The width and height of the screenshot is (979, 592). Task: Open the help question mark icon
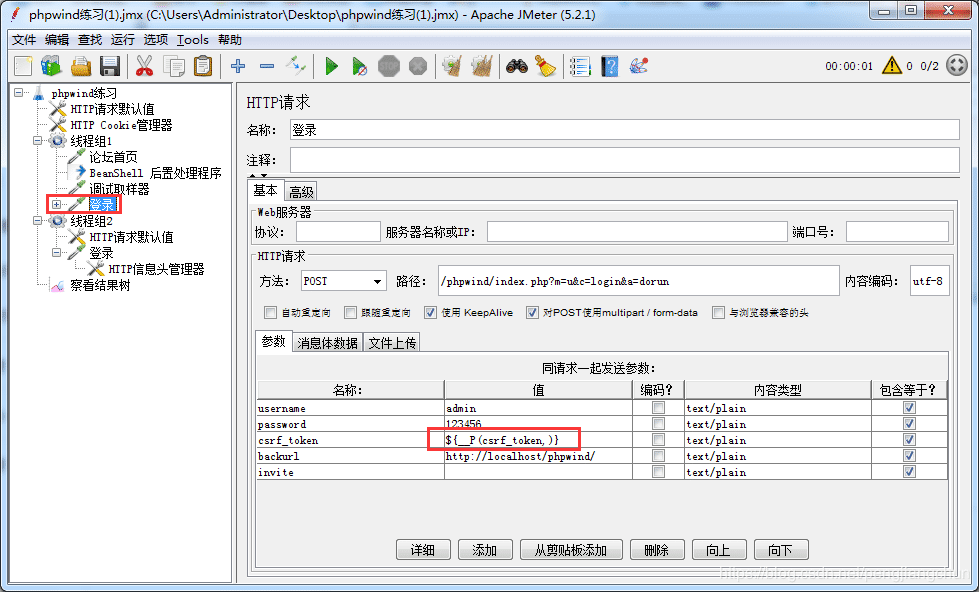pos(609,67)
